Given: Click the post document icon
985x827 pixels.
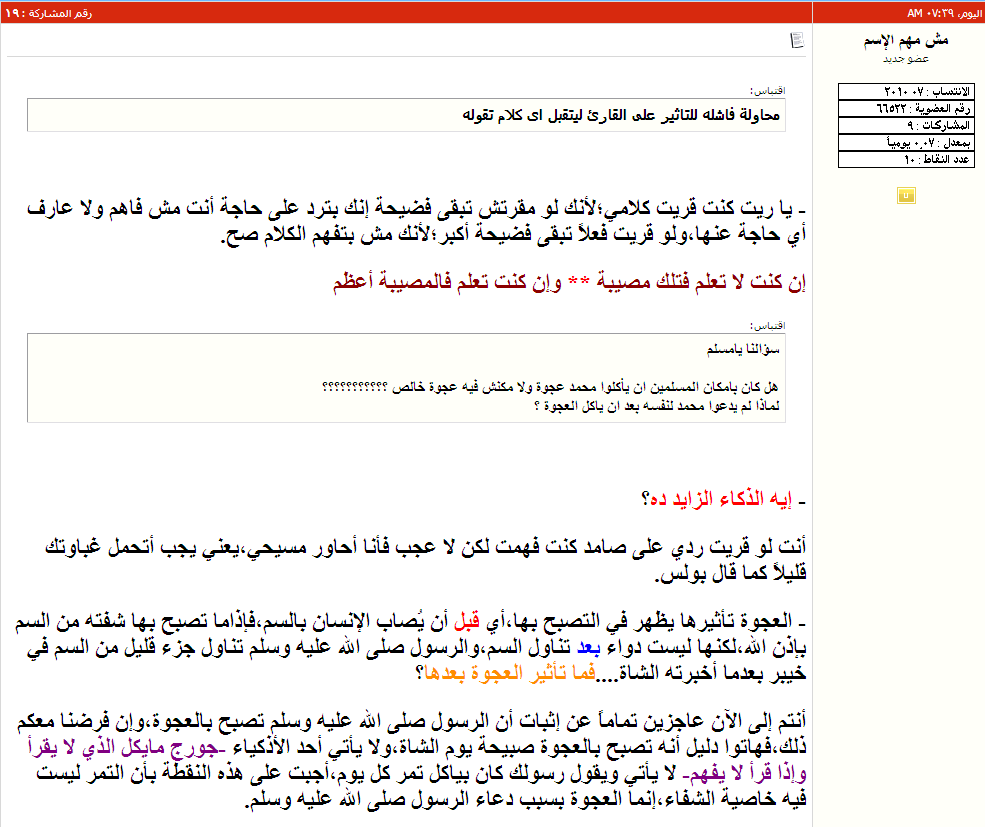Looking at the screenshot, I should 797,40.
